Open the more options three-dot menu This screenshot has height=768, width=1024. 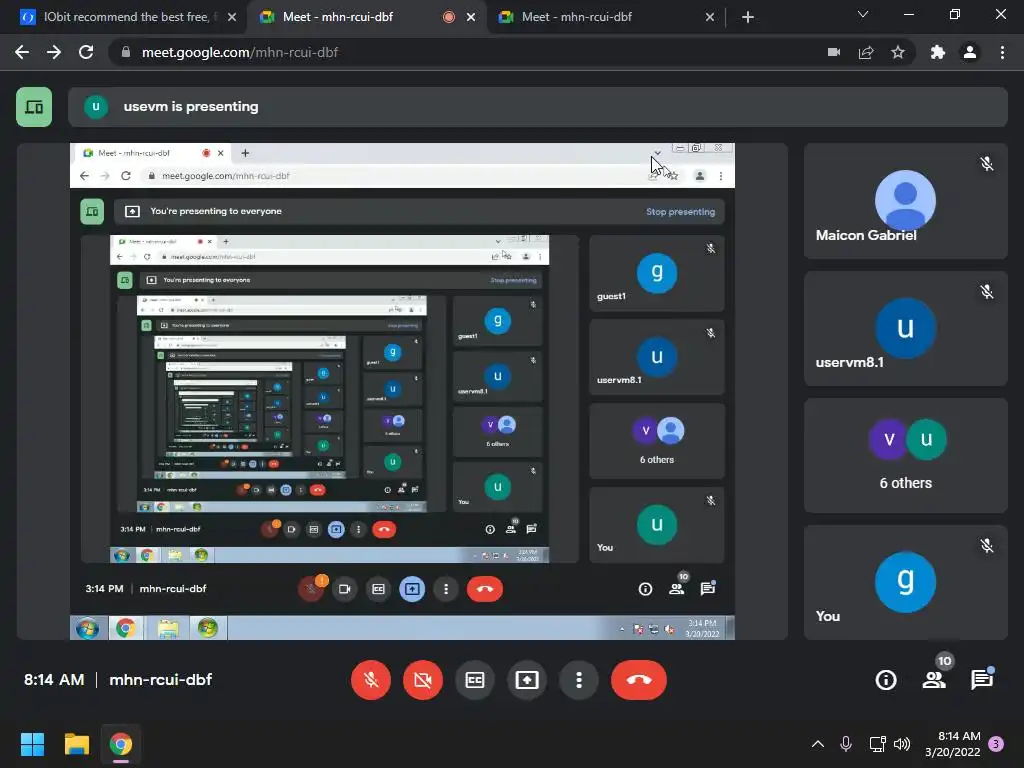tap(579, 680)
